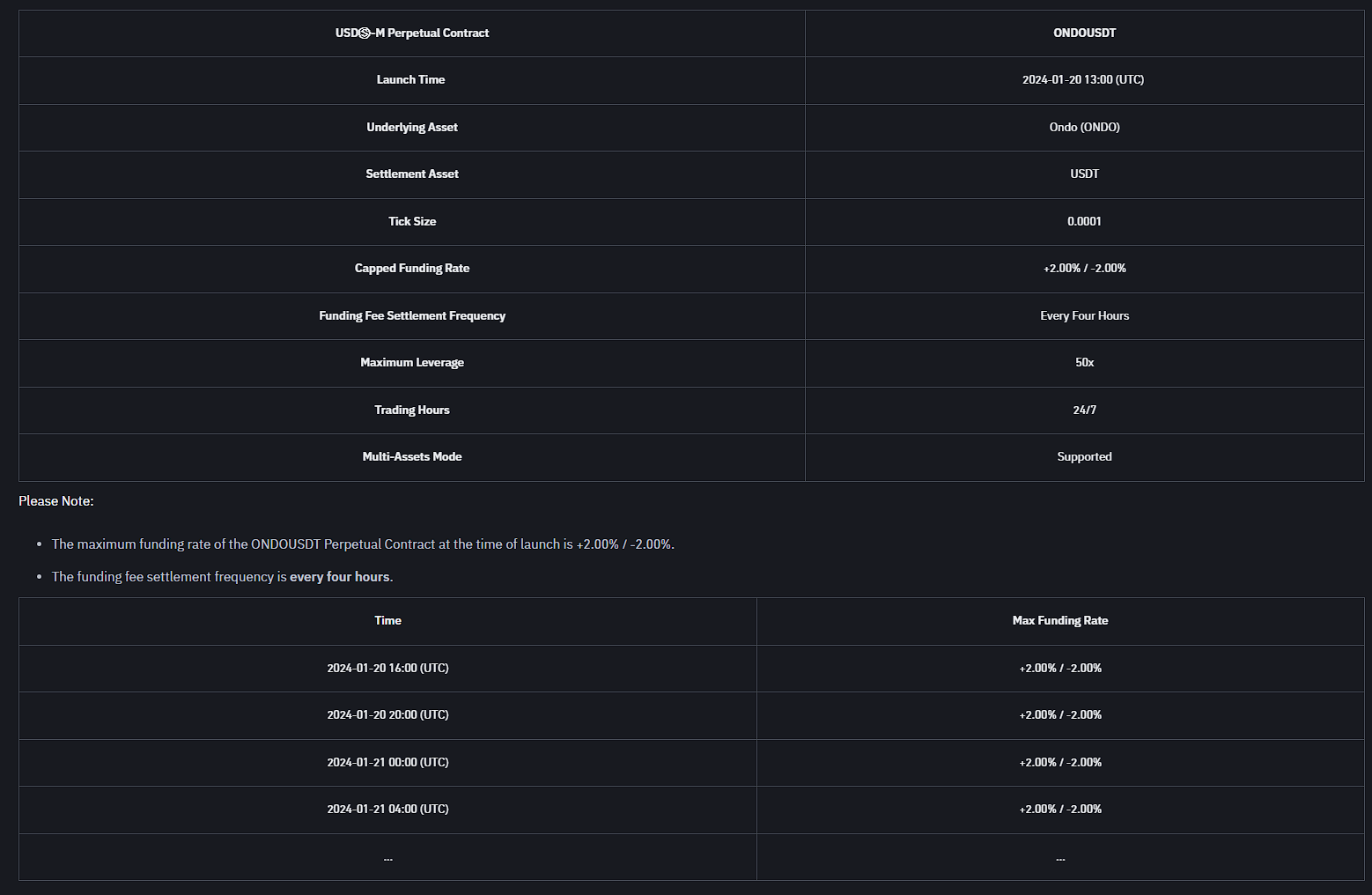The height and width of the screenshot is (895, 1372).
Task: Select the 24/7 Trading Hours value
Action: click(1084, 410)
